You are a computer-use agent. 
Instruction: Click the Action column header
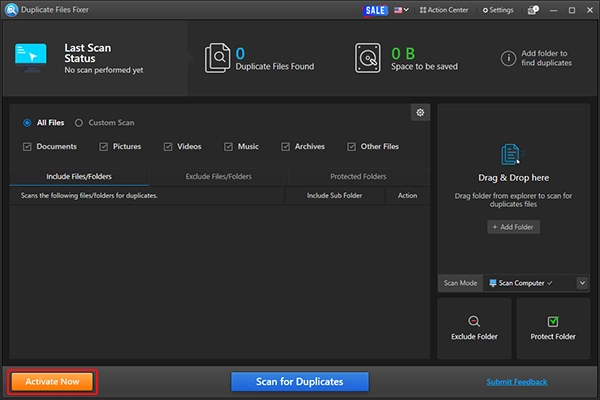coord(407,196)
